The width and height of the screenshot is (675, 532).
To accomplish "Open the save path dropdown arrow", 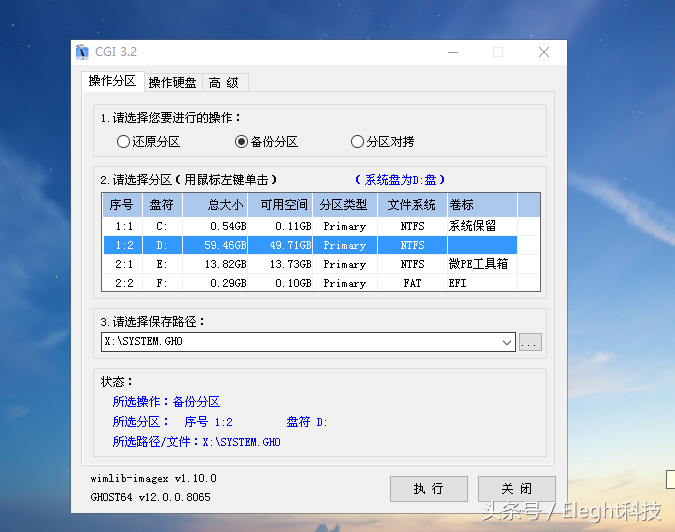I will 507,342.
